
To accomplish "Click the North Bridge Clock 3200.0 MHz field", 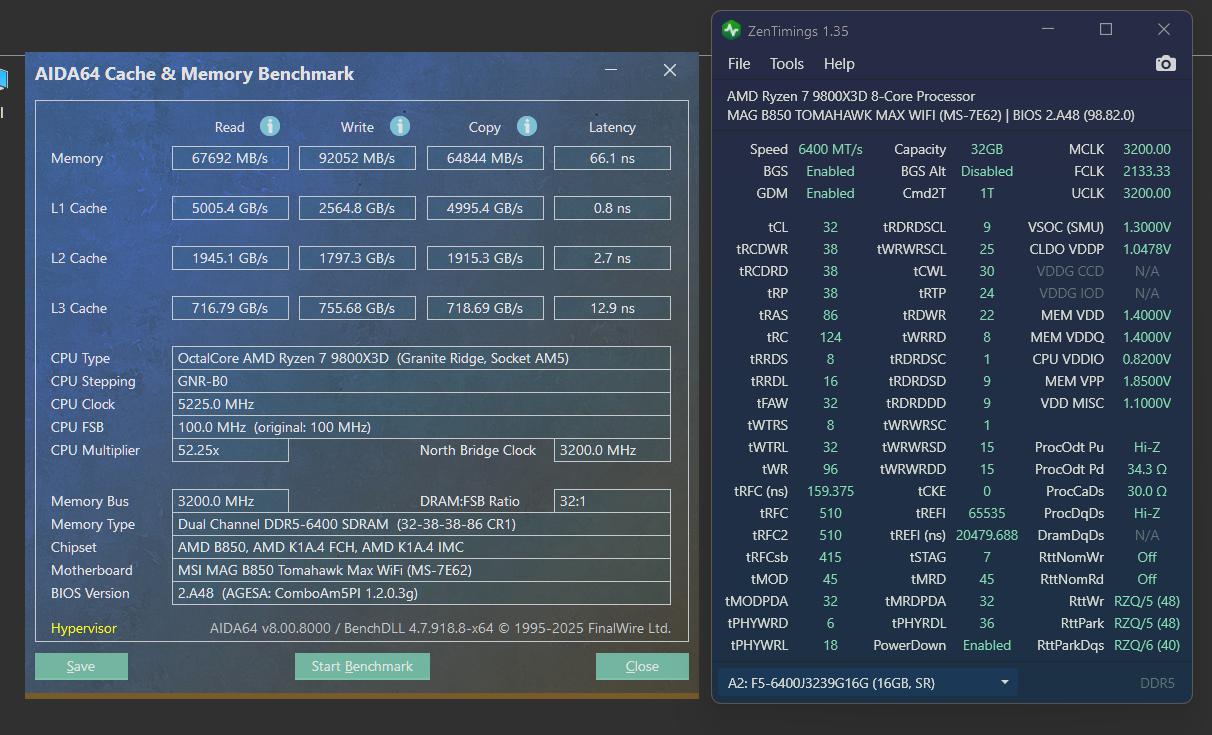I will (x=612, y=450).
